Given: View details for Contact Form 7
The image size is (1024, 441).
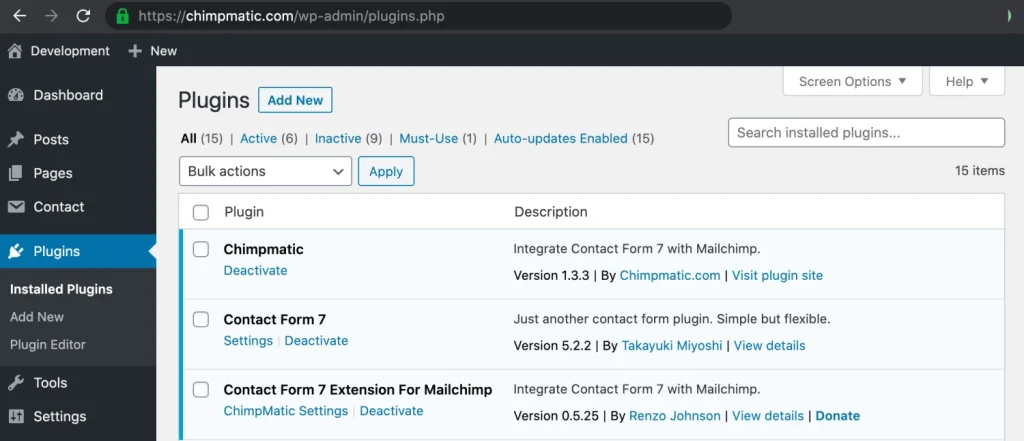Looking at the screenshot, I should pyautogui.click(x=769, y=346).
